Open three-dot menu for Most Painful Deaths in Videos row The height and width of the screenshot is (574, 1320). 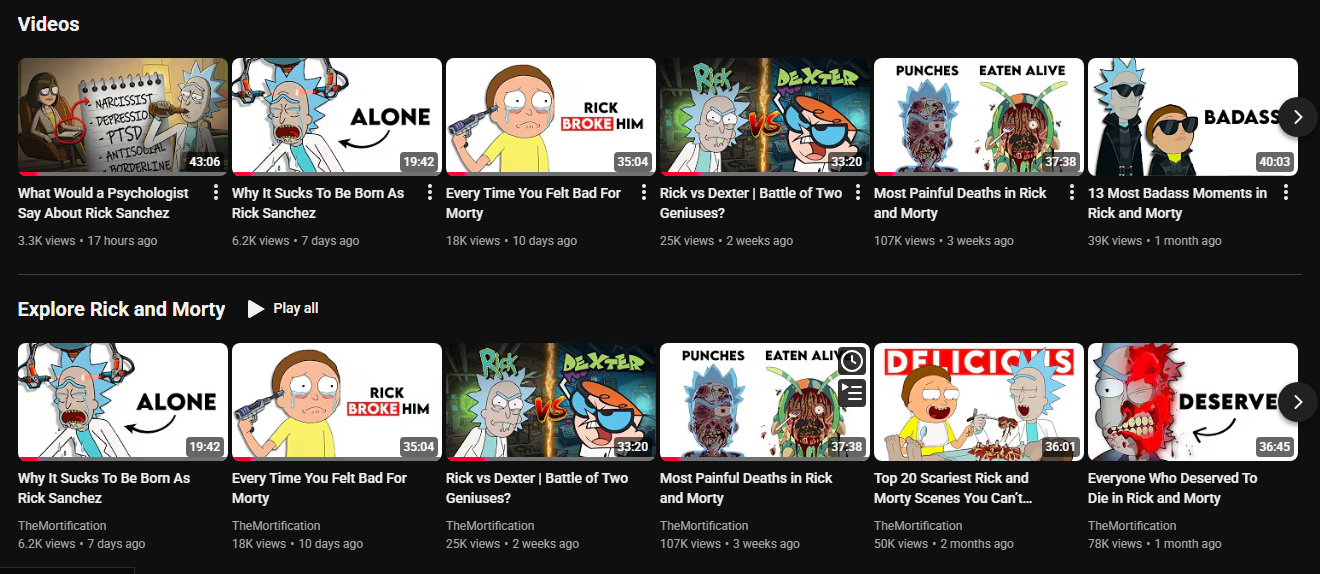(x=1072, y=193)
